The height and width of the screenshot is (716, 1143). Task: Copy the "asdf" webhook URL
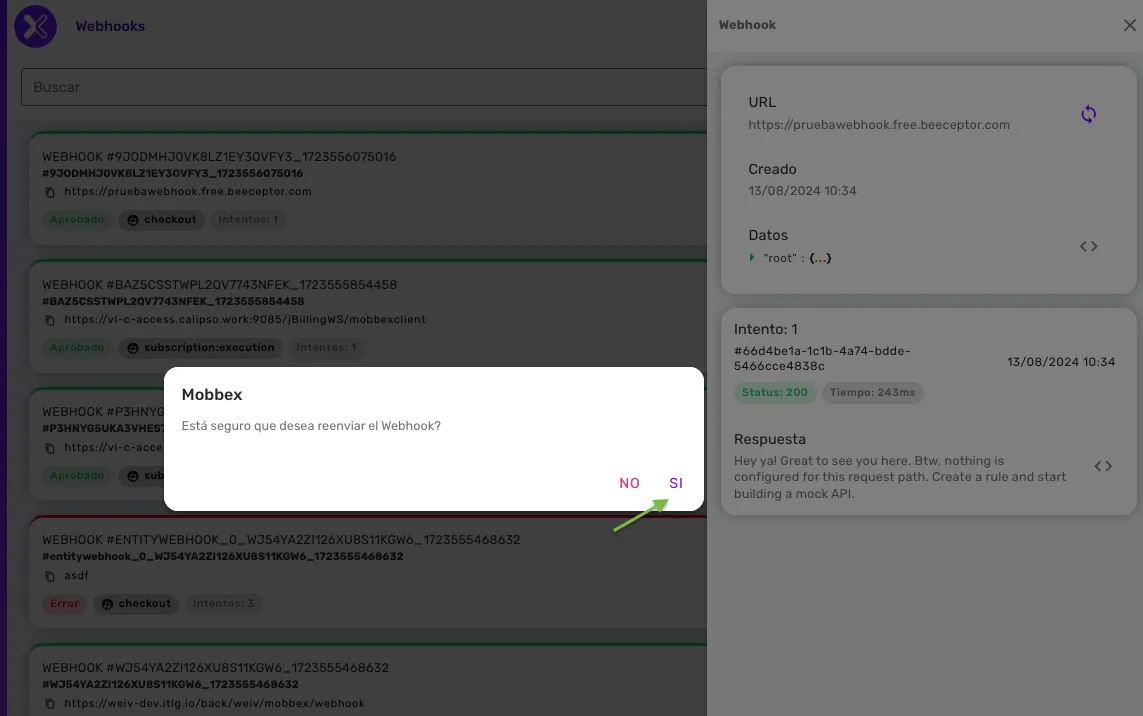coord(50,576)
